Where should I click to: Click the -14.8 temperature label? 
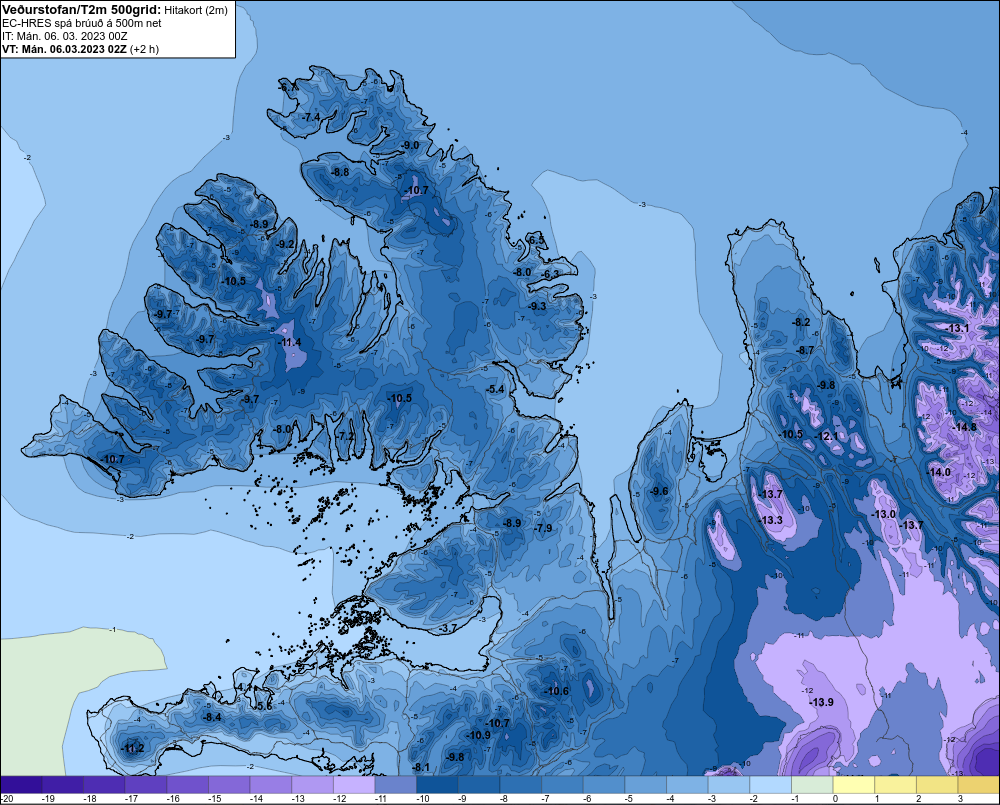coord(965,427)
